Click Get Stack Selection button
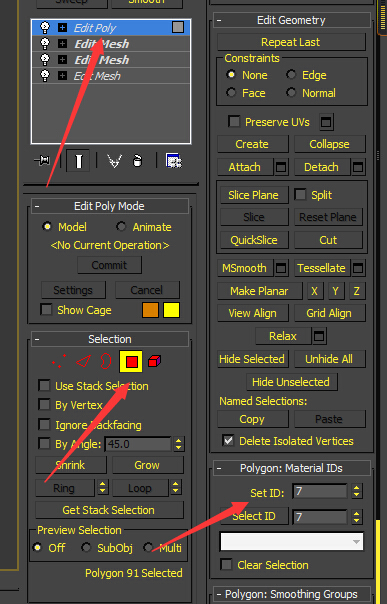Viewport: 387px width, 604px height. (x=109, y=510)
